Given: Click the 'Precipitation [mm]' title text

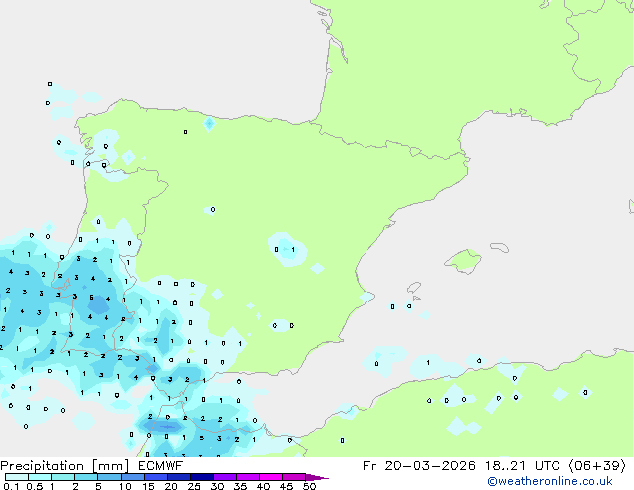Looking at the screenshot, I should coord(65,466).
